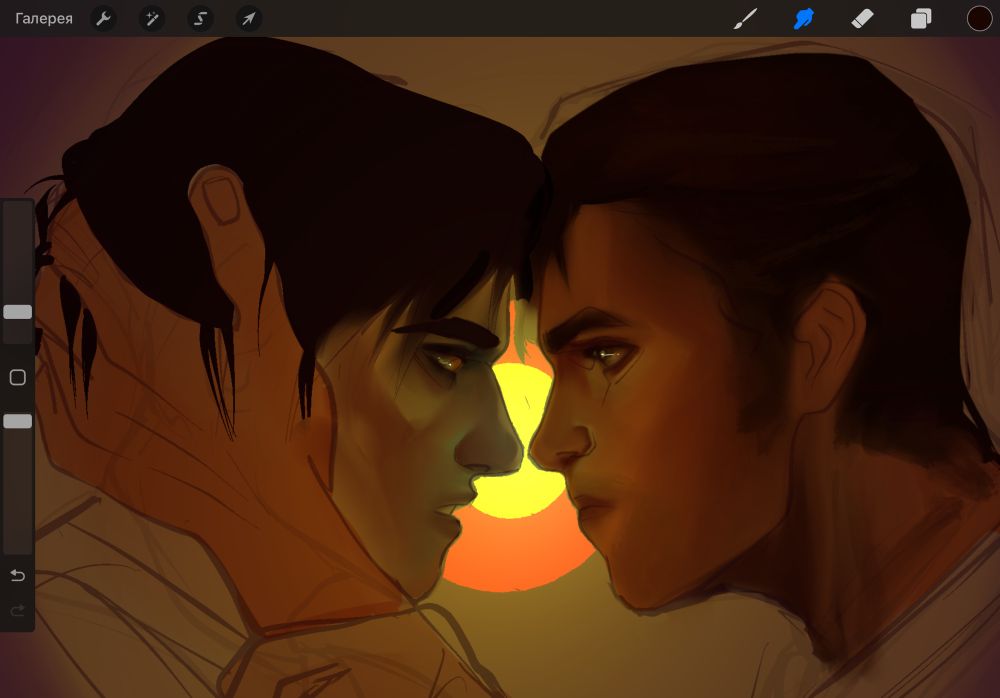
Task: Select the Smudge tool
Action: click(x=804, y=19)
